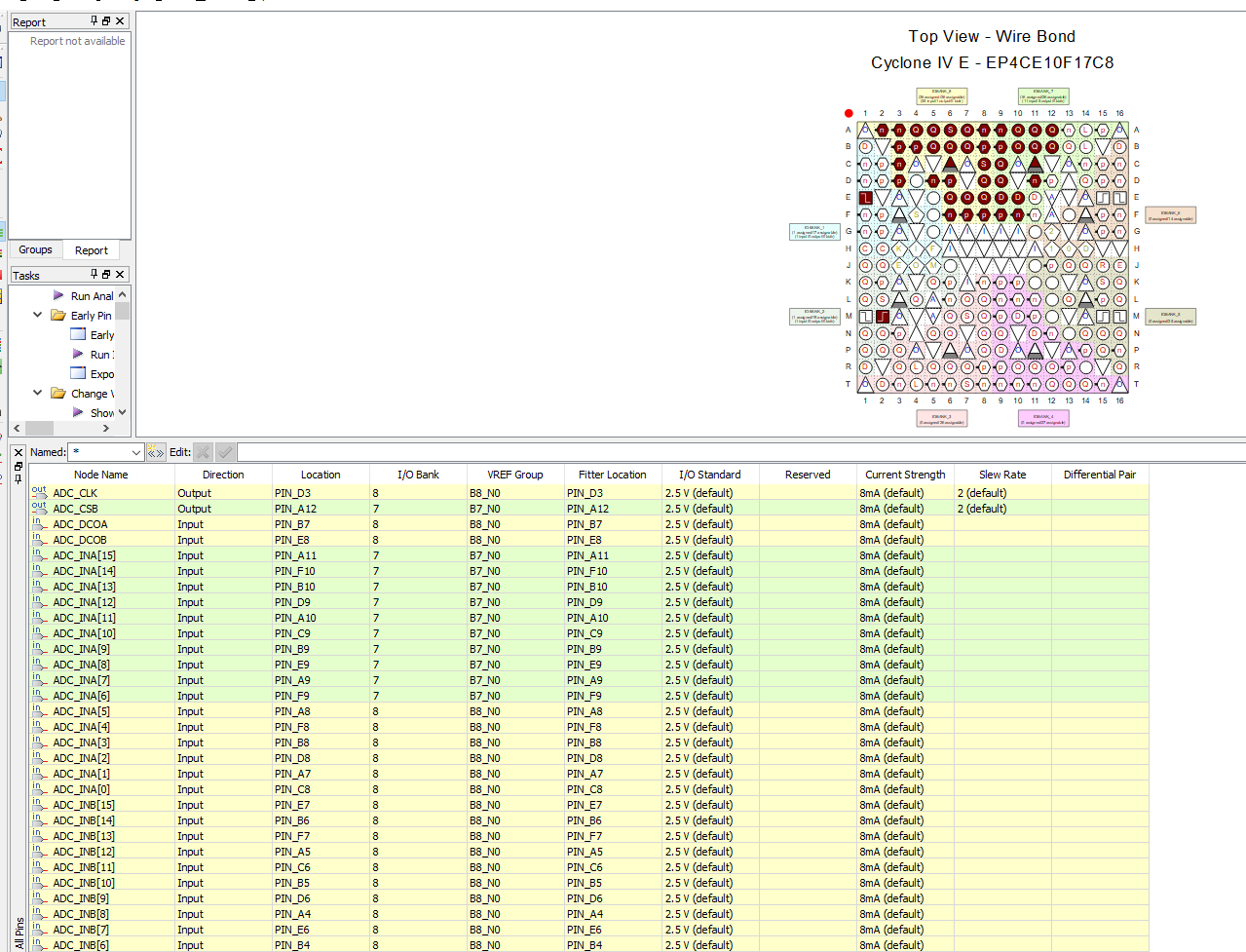Select dark red clock pin M2 in package view
This screenshot has height=952, width=1246.
pyautogui.click(x=883, y=317)
